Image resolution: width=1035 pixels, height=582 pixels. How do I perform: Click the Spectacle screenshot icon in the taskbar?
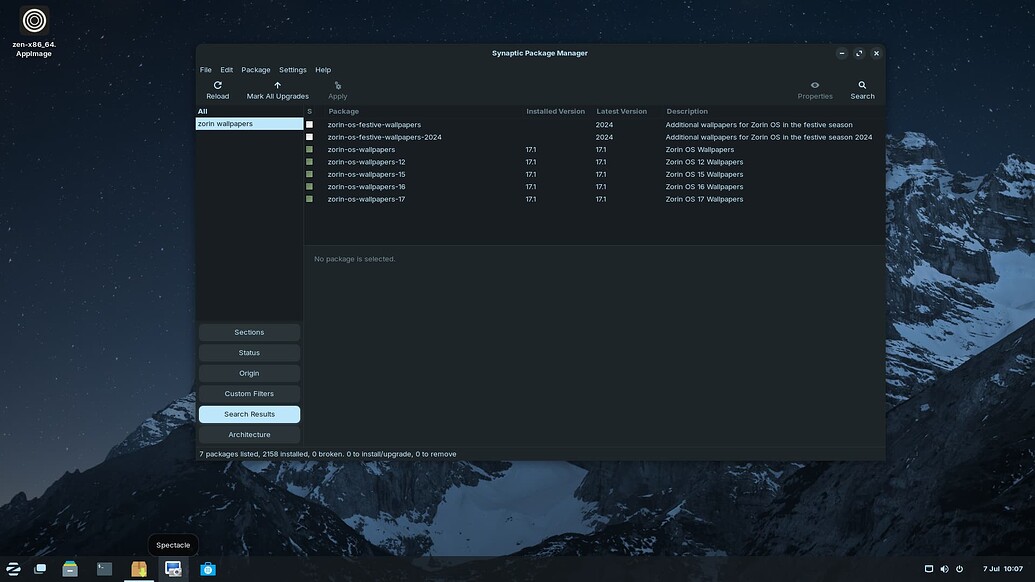(172, 567)
